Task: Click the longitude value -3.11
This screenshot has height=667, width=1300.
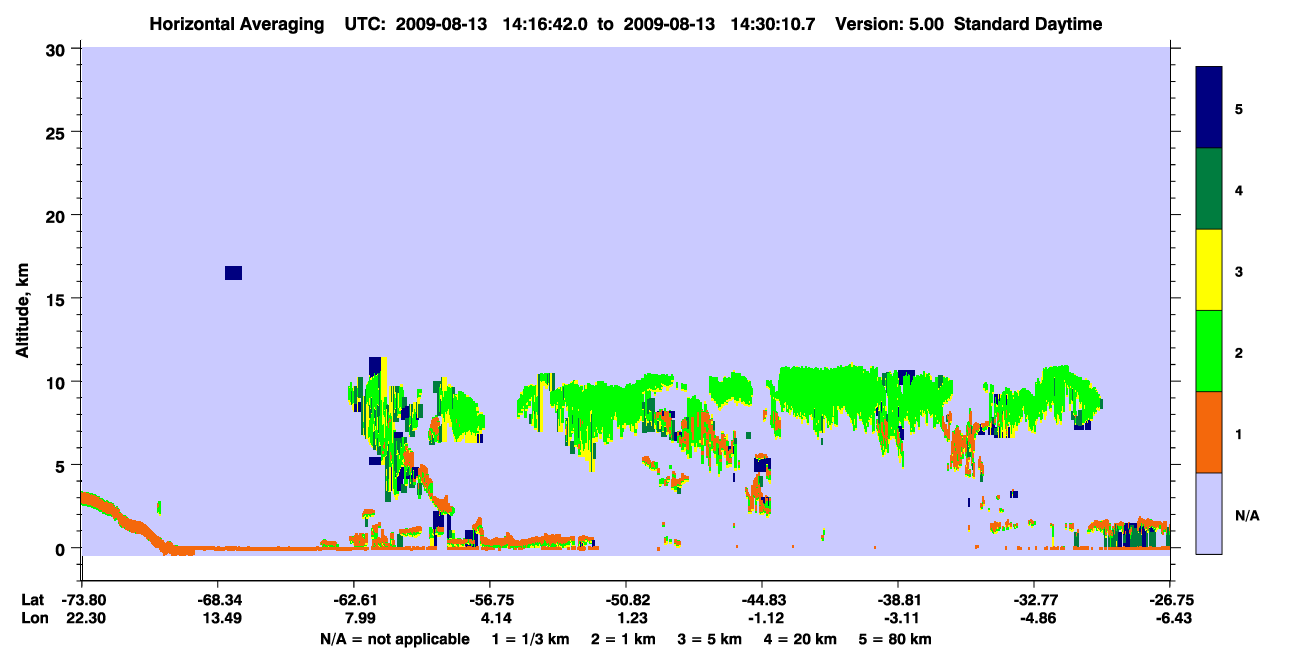Action: coord(901,619)
